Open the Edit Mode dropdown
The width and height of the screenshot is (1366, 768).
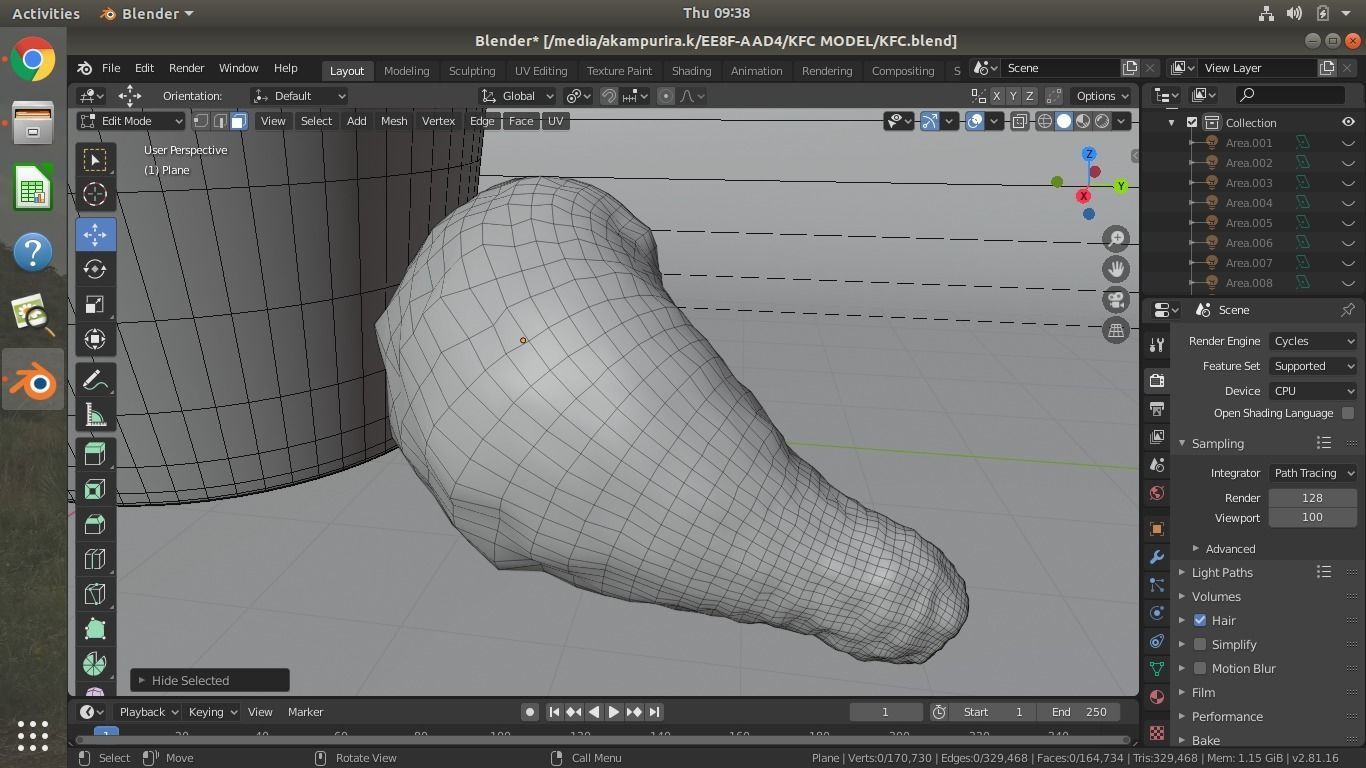pos(131,121)
